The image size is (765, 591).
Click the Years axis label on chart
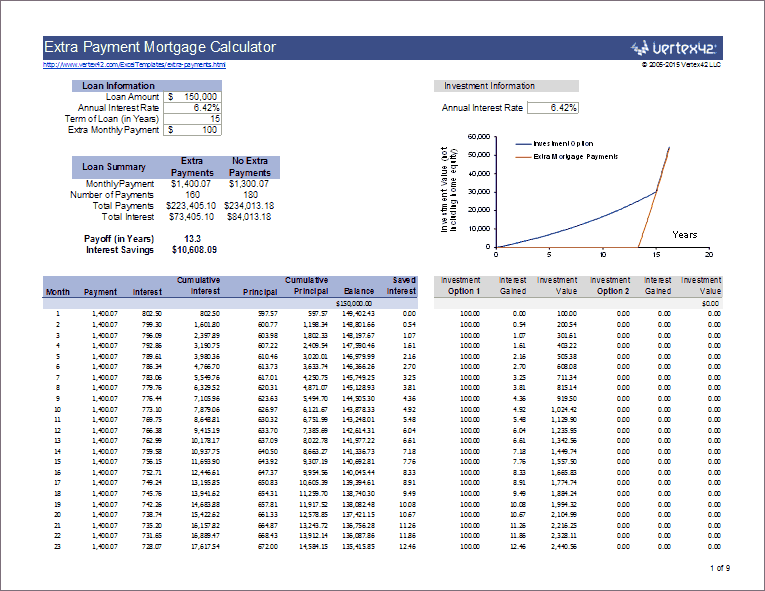(x=684, y=235)
